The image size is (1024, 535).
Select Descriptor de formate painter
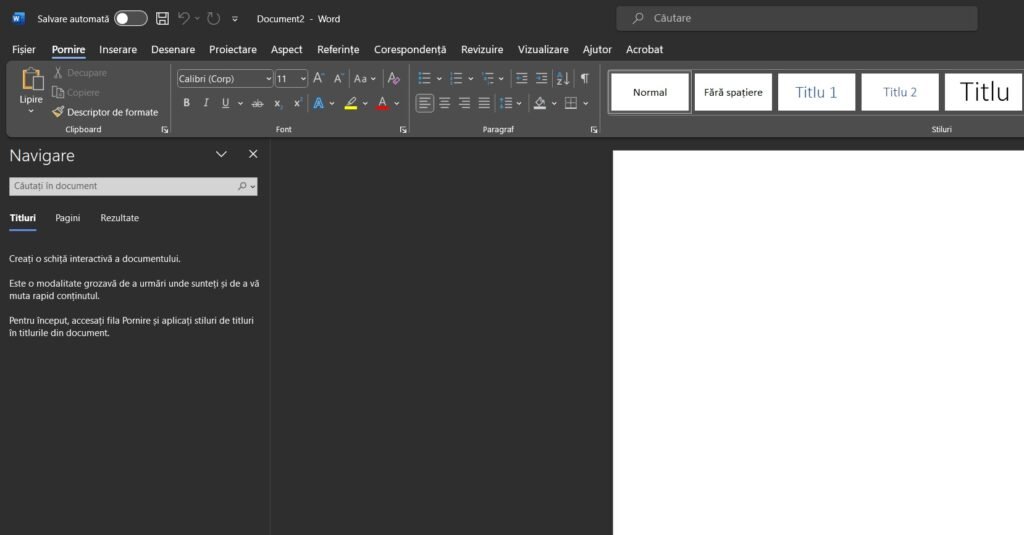[105, 112]
